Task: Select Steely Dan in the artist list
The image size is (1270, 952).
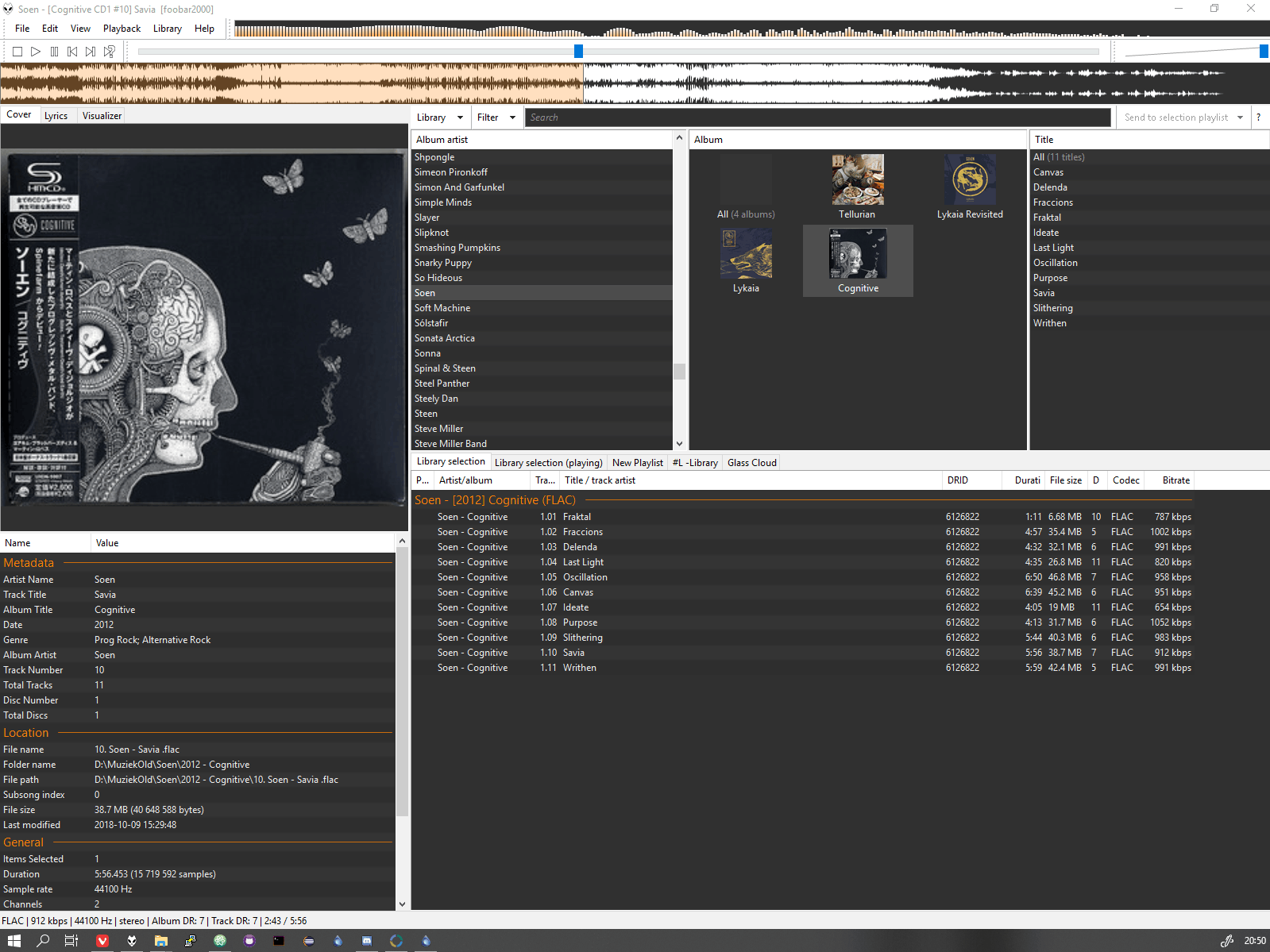Action: 542,399
